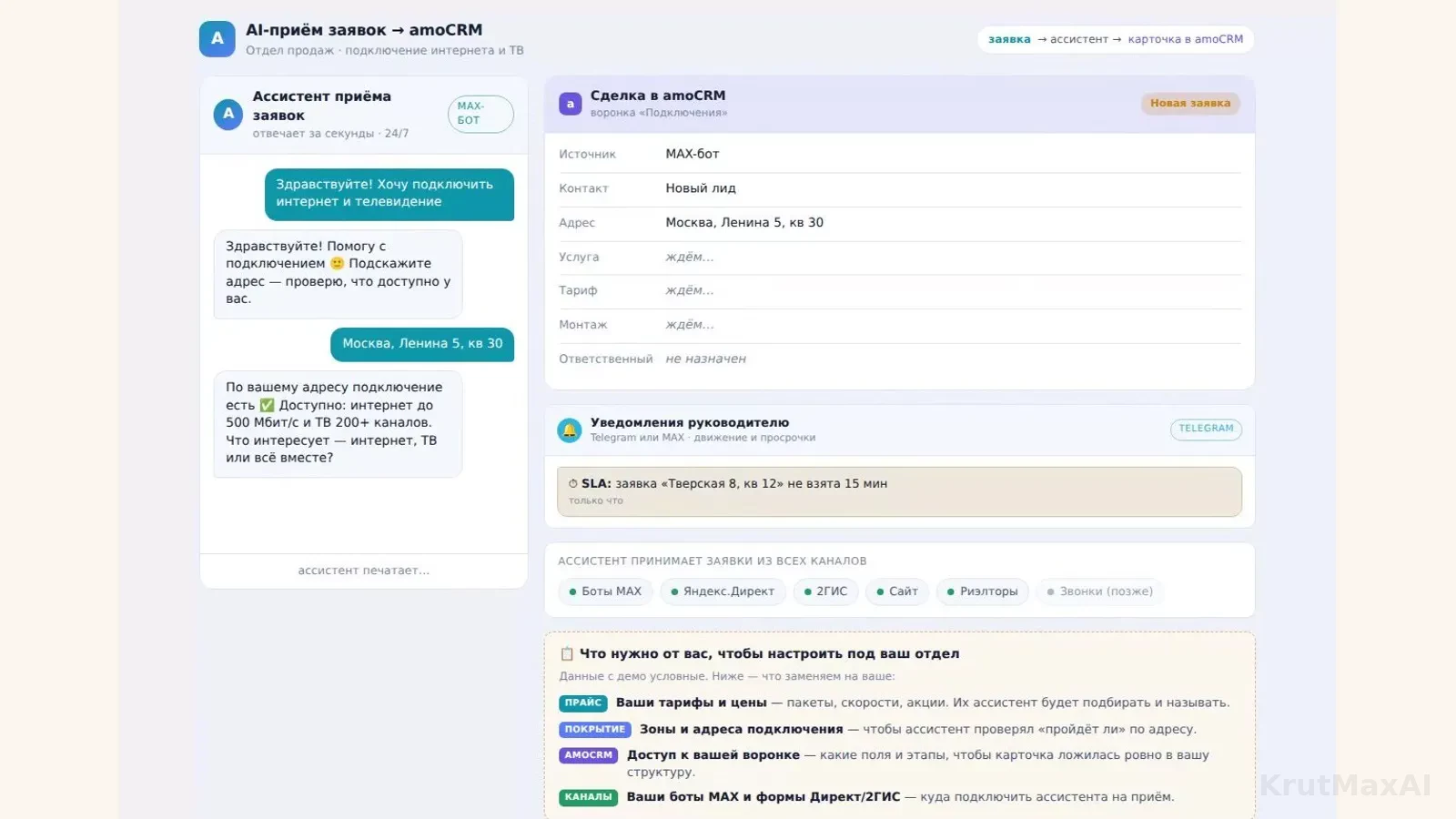Select the "Риэлторы" channel chip
The height and width of the screenshot is (819, 1456).
pos(983,591)
